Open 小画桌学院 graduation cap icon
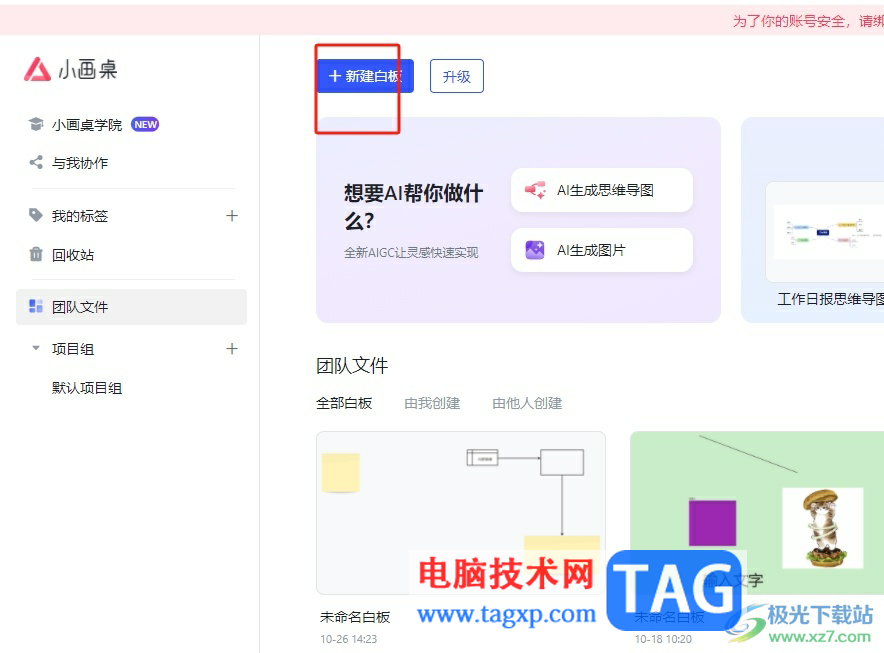 [x=36, y=124]
